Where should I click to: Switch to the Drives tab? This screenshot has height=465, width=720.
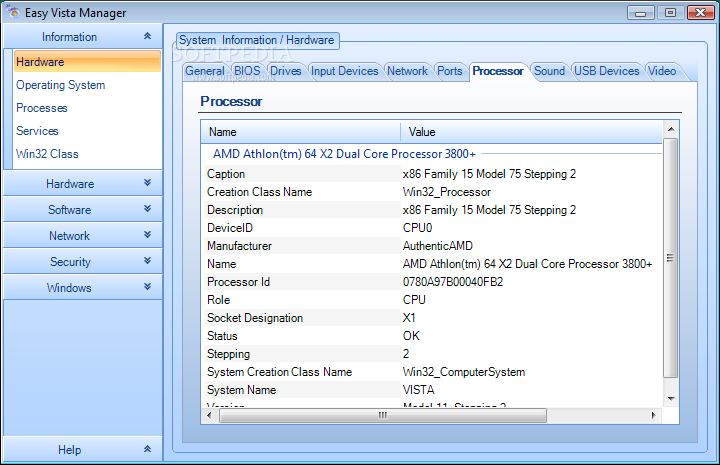(286, 71)
